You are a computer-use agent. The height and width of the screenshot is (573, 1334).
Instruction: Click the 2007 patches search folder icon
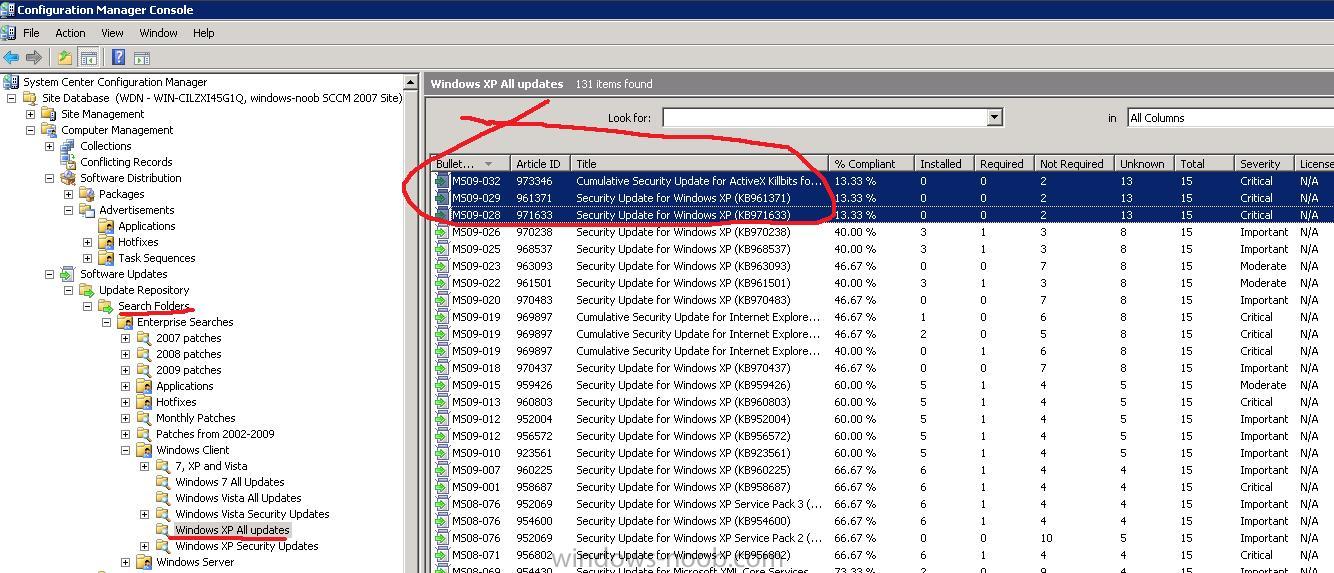click(144, 338)
